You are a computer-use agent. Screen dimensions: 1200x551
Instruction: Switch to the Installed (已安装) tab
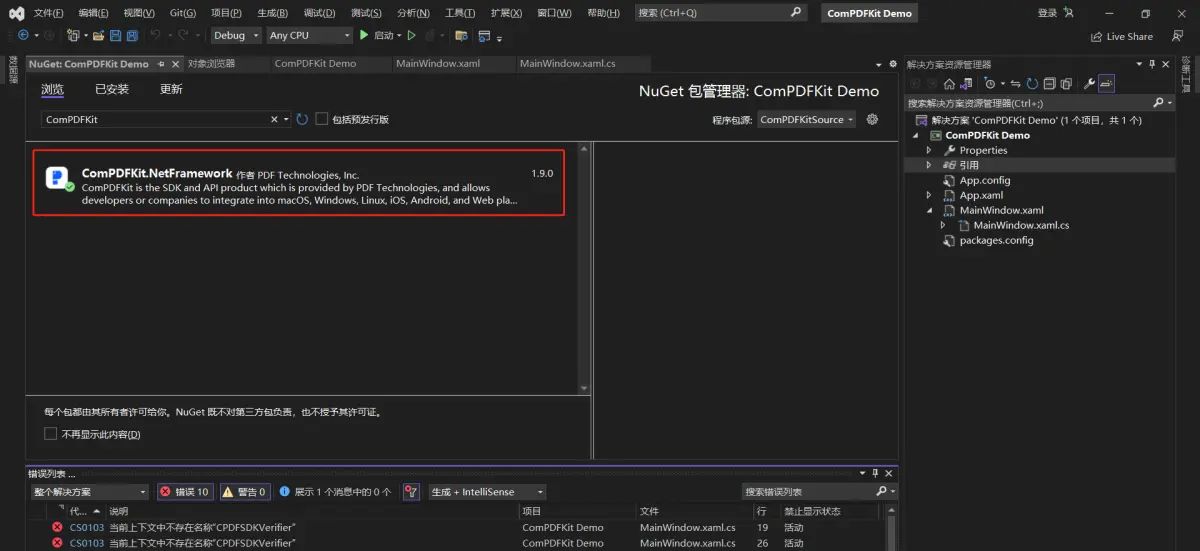point(112,89)
